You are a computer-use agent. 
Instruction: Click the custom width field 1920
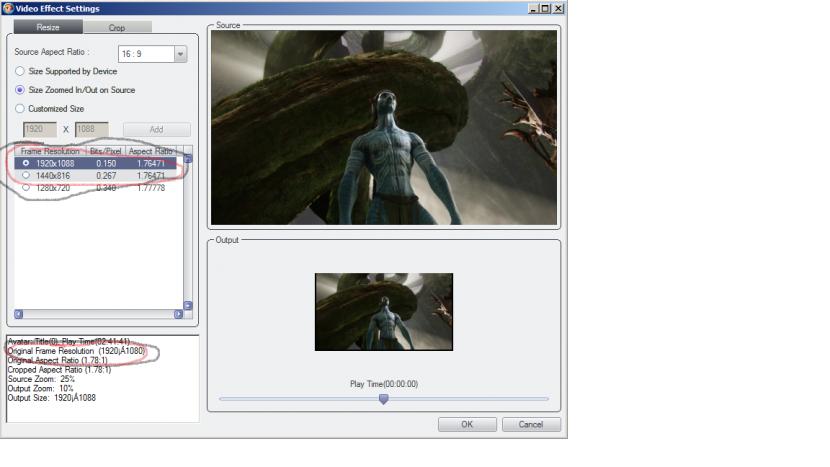point(40,129)
